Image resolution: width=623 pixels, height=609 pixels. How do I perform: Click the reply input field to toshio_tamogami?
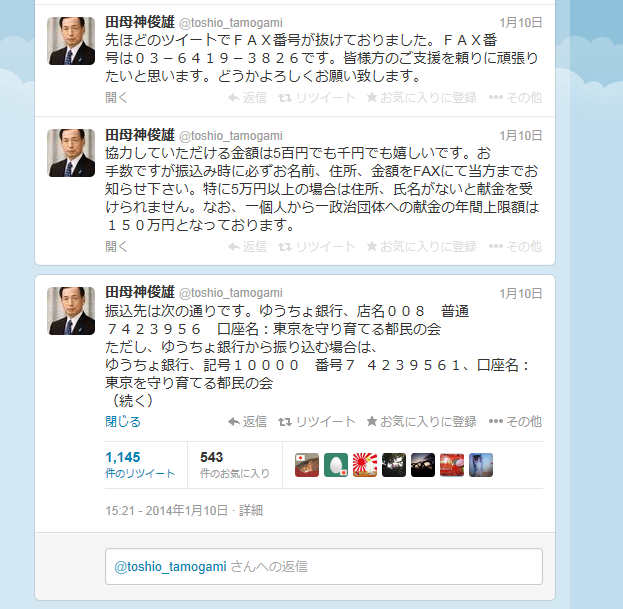[x=324, y=566]
